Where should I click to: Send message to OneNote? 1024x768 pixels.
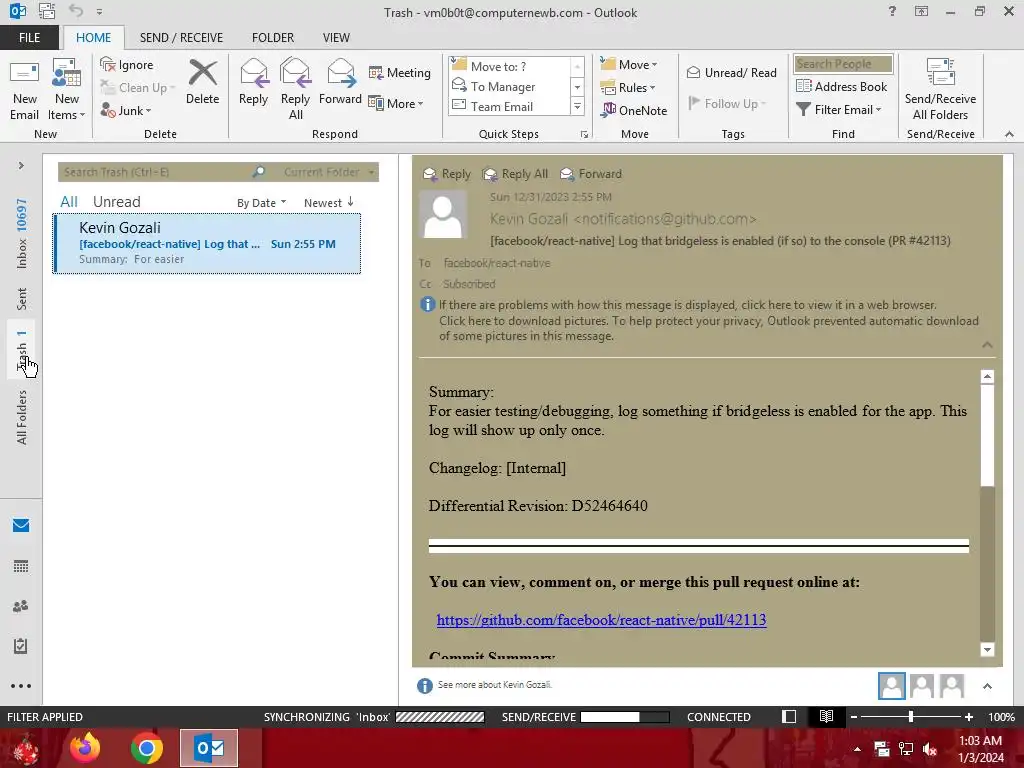pos(634,110)
